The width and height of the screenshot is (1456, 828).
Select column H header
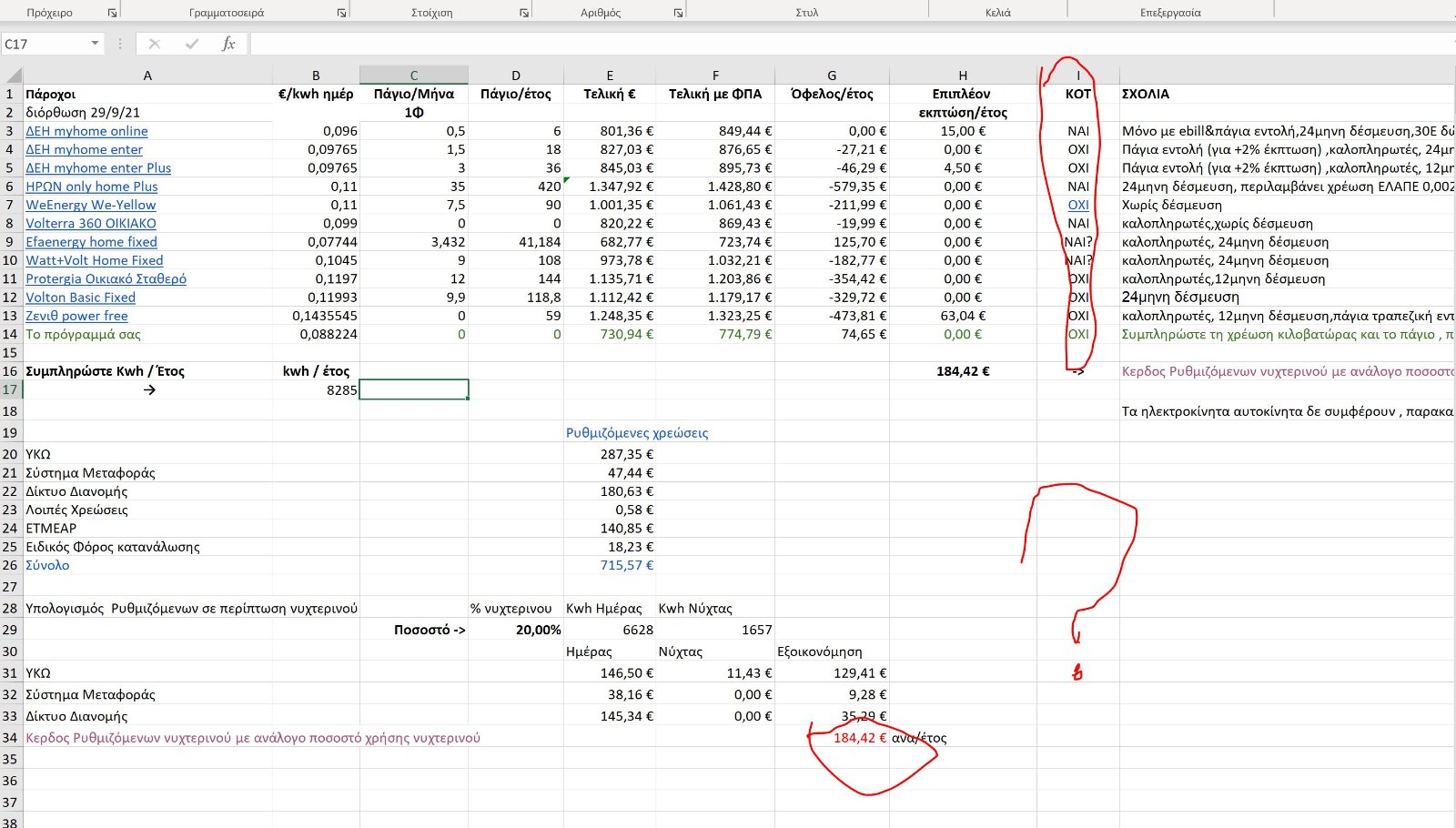coord(963,76)
